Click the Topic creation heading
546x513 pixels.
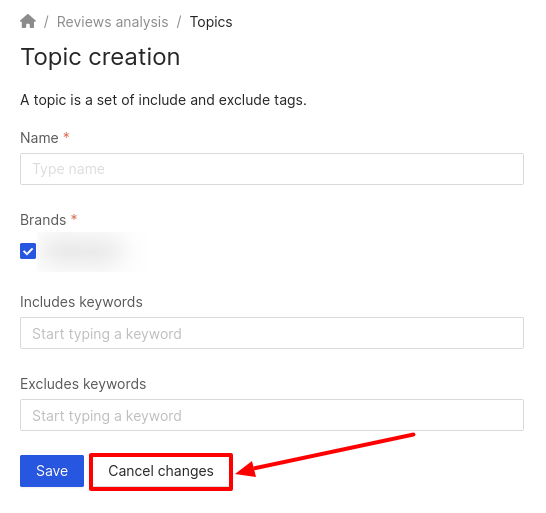(100, 57)
